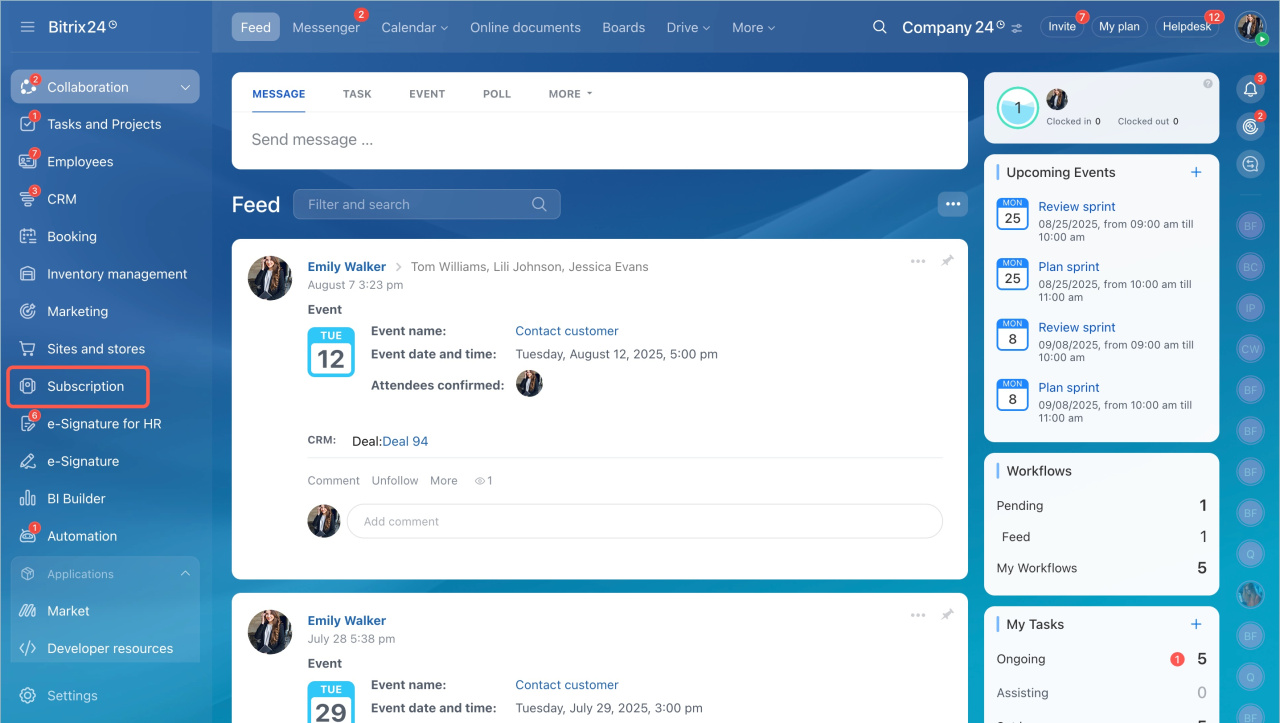
Task: Click the Invite button
Action: tap(1062, 27)
